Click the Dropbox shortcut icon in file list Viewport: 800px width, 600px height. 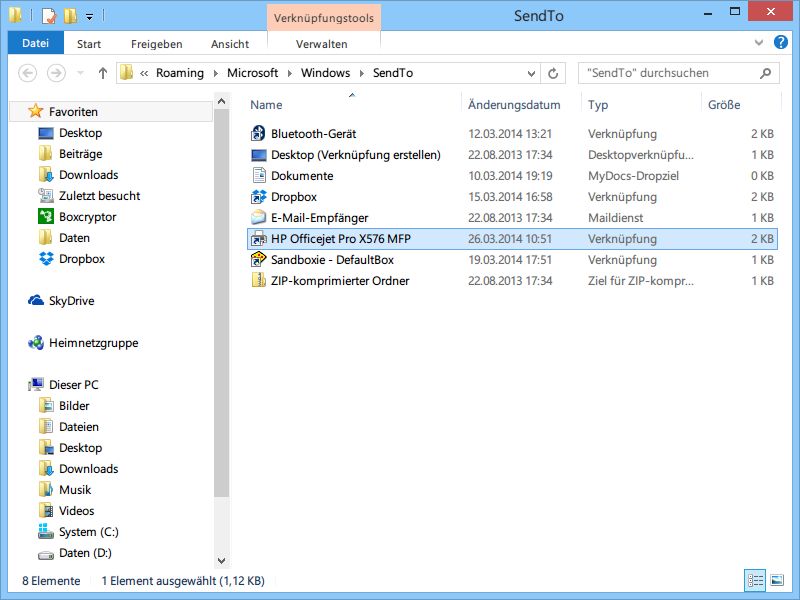tap(258, 197)
